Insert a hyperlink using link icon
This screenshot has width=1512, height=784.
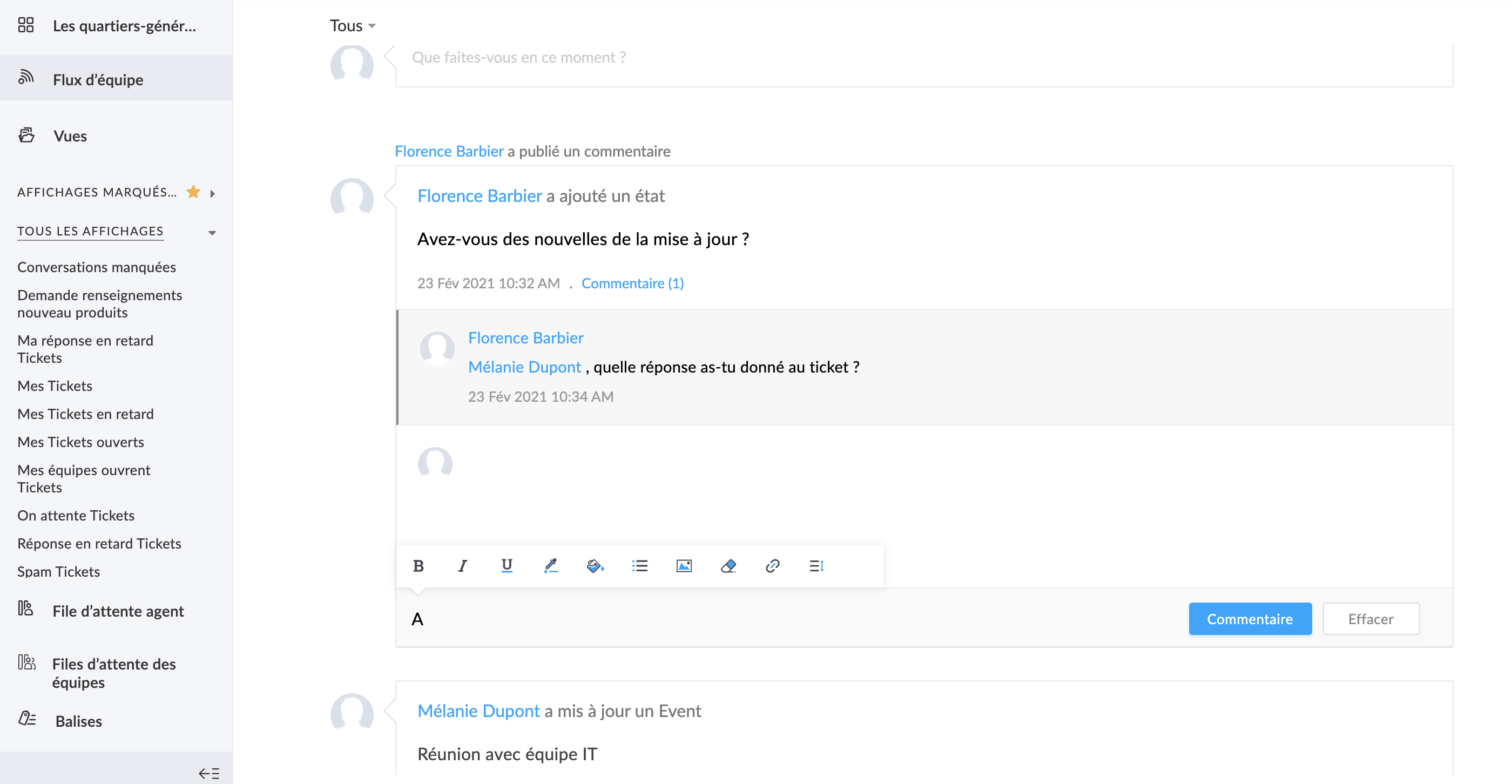[772, 566]
